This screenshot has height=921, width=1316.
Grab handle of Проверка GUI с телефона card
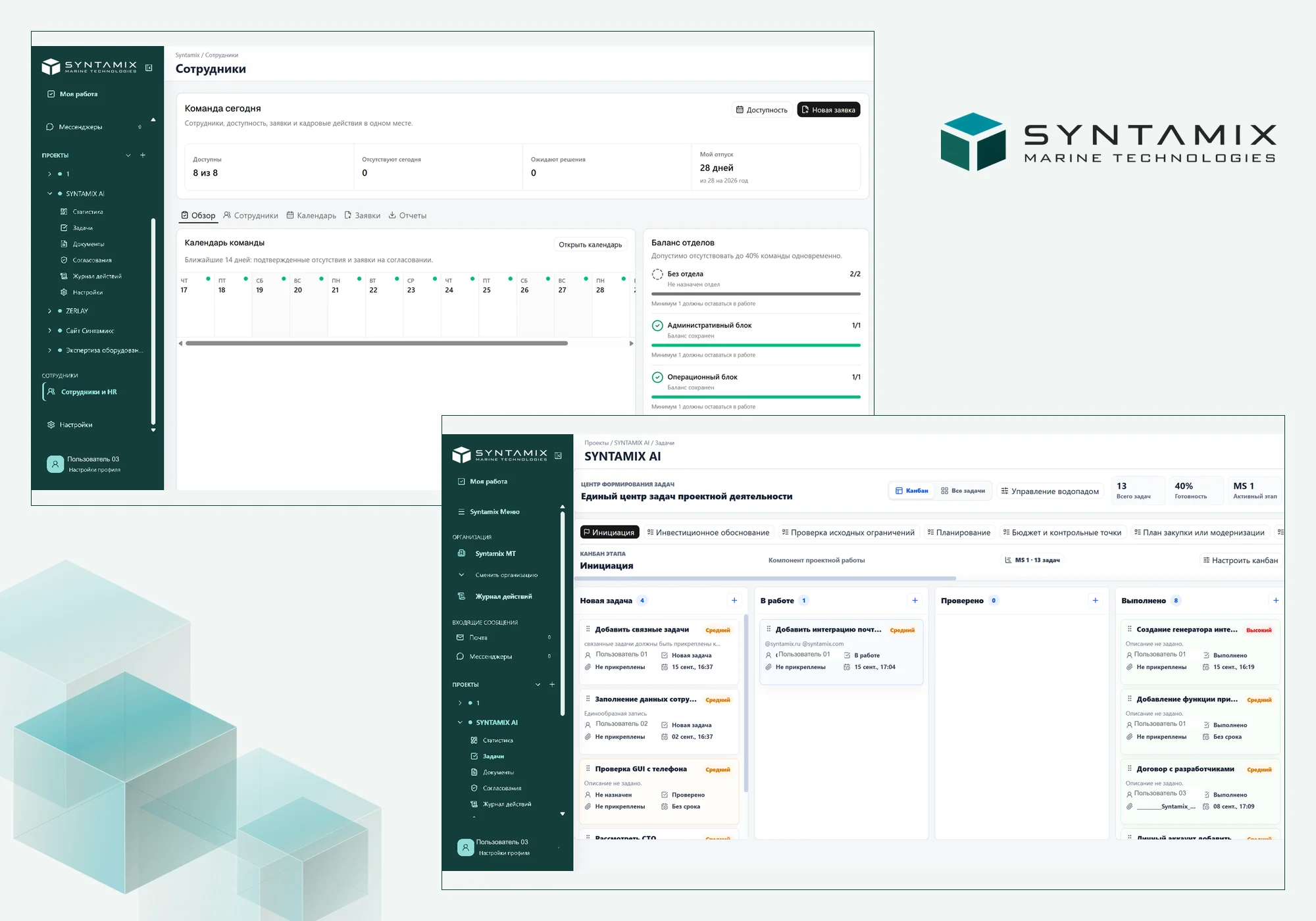tap(588, 768)
